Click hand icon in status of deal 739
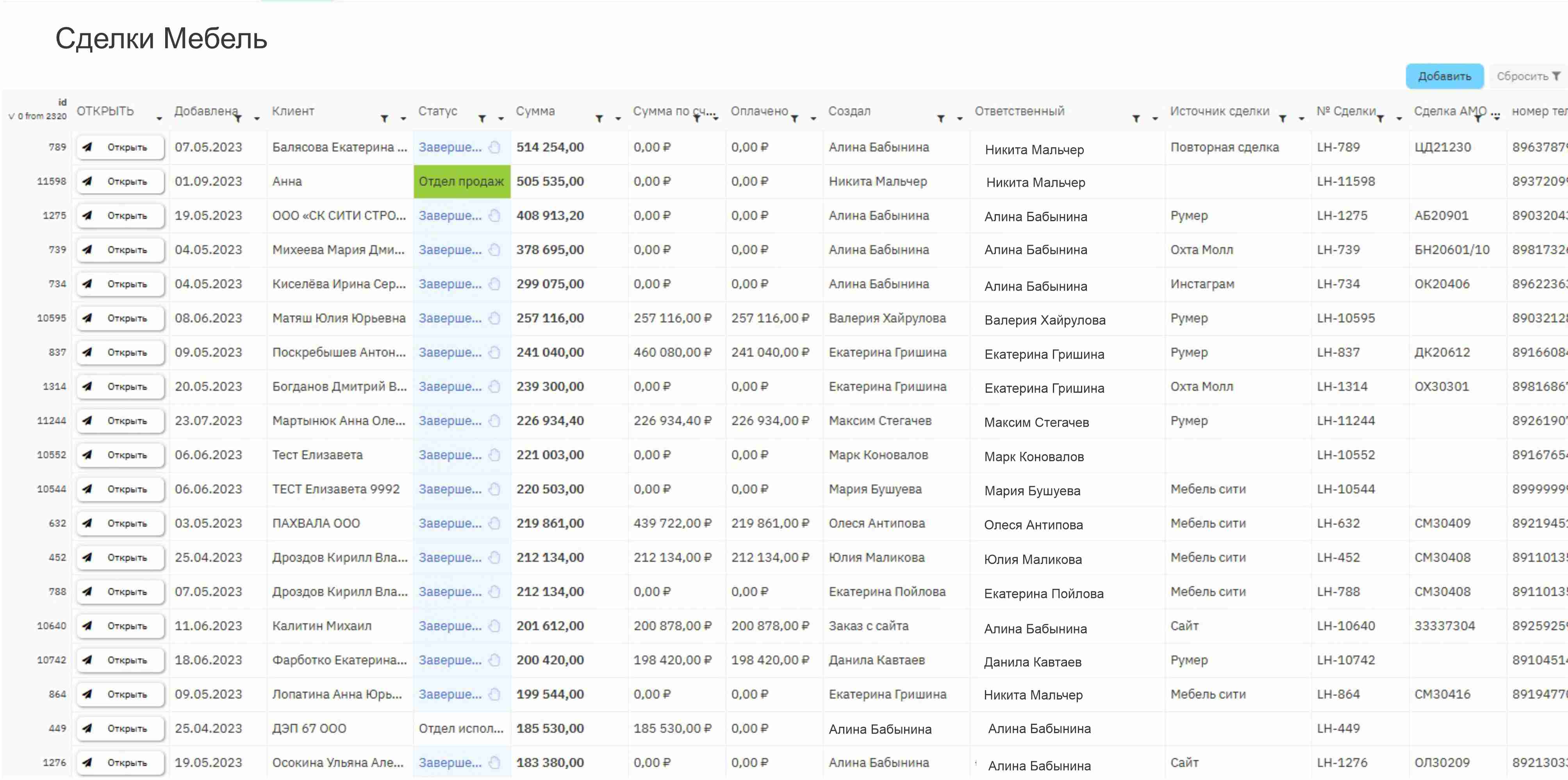This screenshot has height=780, width=1568. (495, 250)
